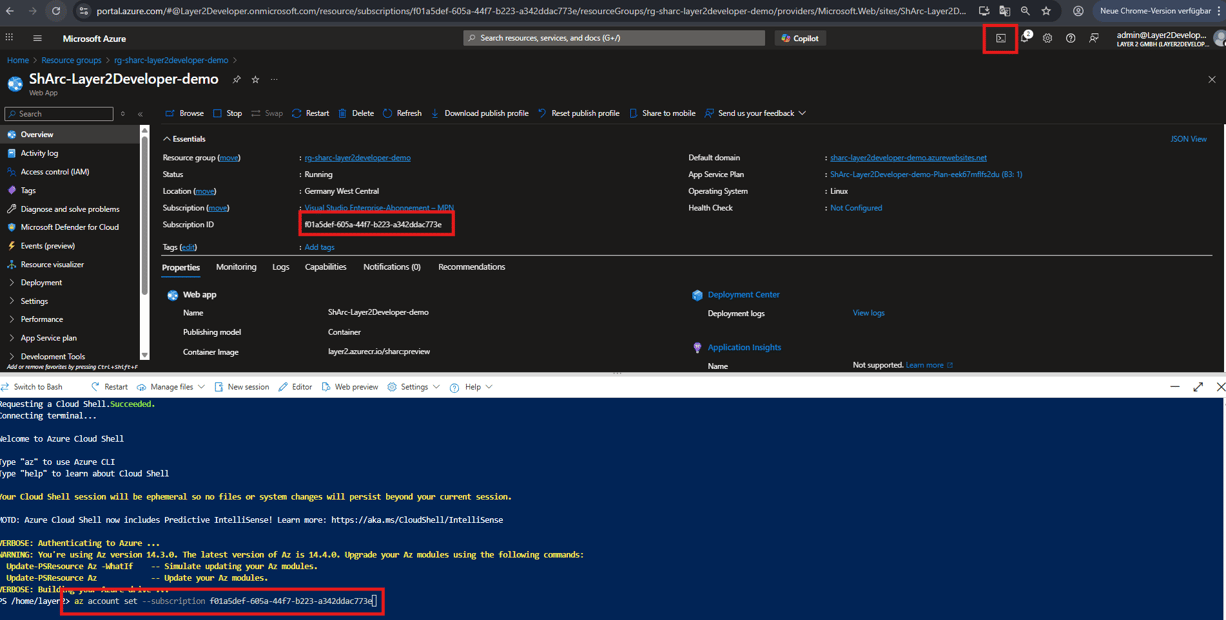The image size is (1226, 620).
Task: Click the Copilot button
Action: (800, 38)
